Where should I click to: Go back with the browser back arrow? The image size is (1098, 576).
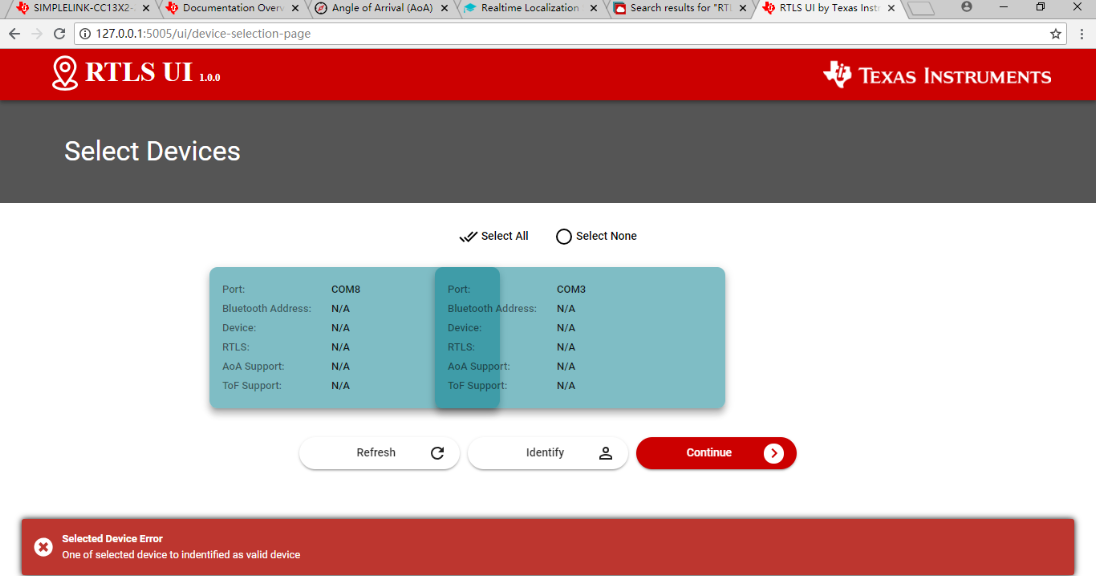[x=15, y=34]
